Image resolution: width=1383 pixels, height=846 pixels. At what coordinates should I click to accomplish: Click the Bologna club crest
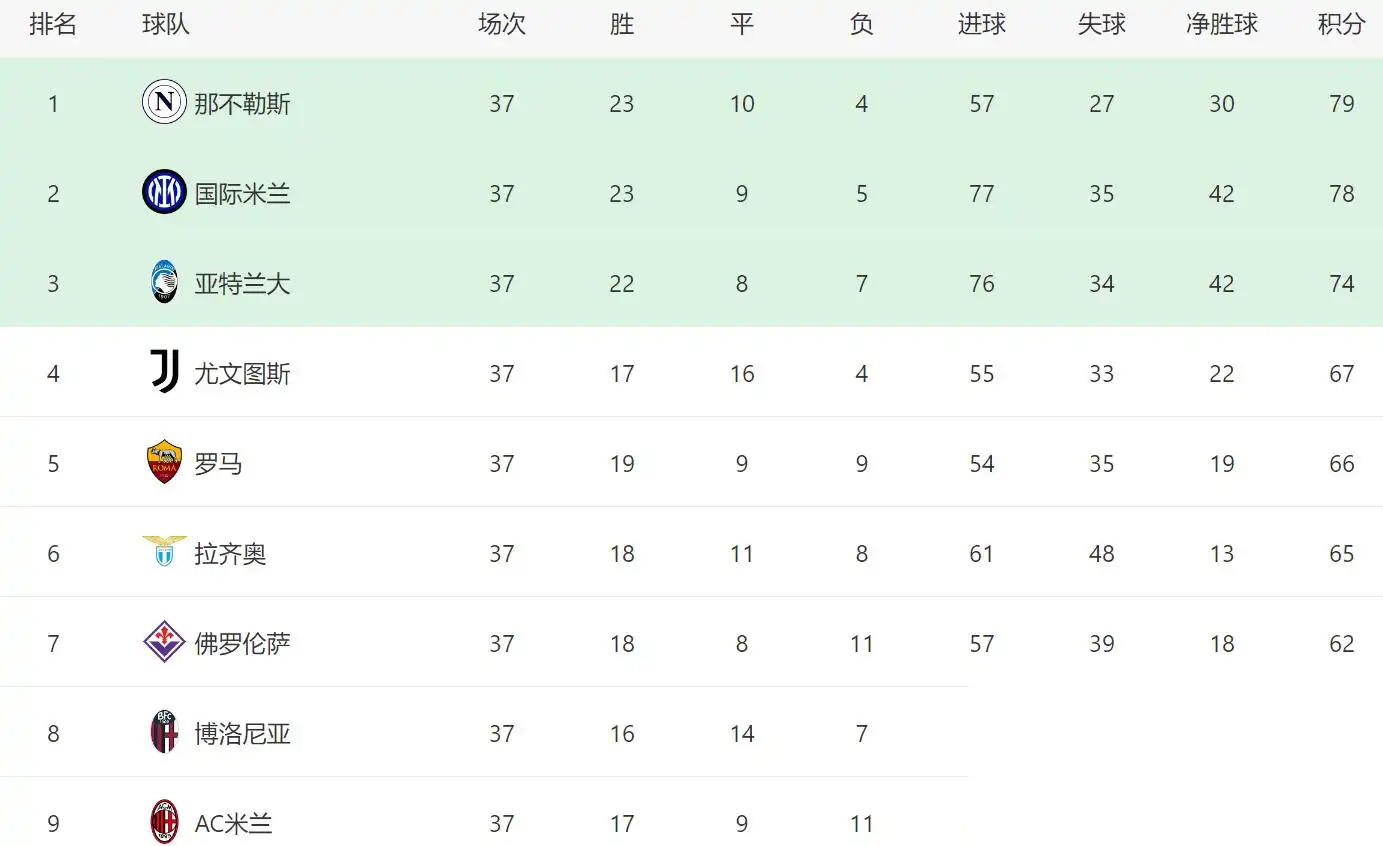[x=164, y=732]
